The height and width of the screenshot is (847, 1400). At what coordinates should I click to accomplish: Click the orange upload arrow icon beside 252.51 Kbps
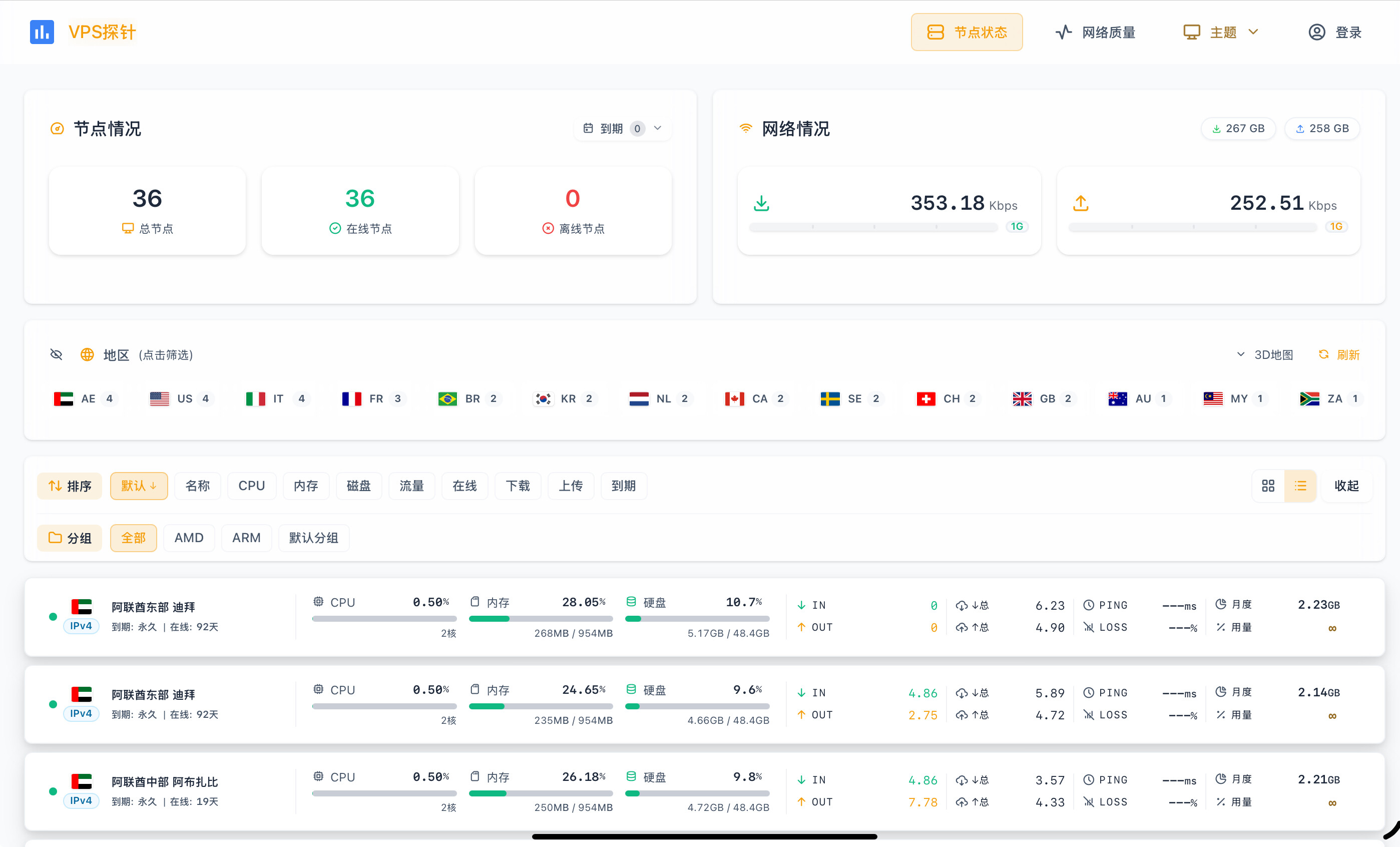(1081, 203)
